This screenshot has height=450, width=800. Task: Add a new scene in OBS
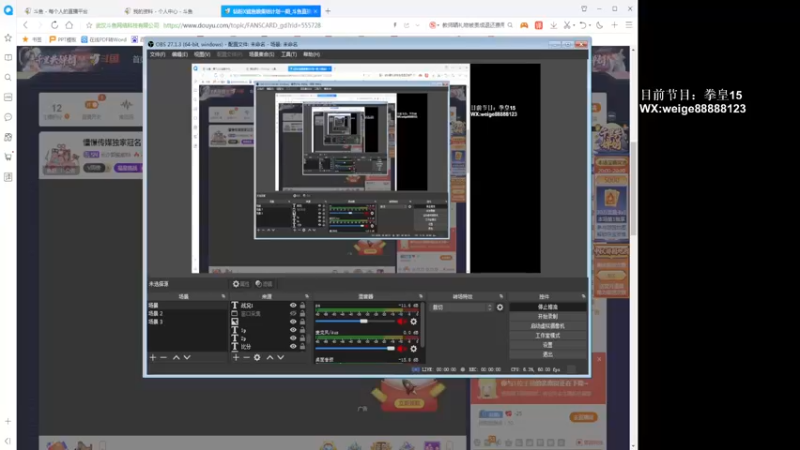tap(153, 358)
